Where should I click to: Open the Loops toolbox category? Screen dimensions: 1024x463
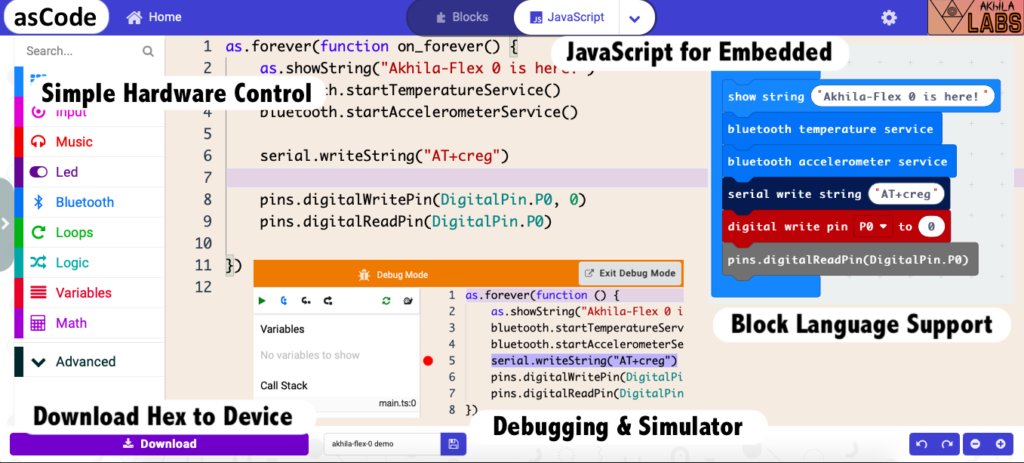tap(89, 232)
